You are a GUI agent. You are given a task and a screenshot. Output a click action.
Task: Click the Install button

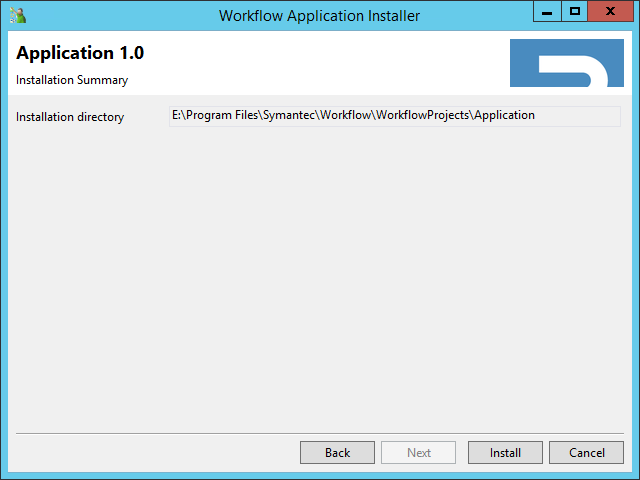point(505,452)
